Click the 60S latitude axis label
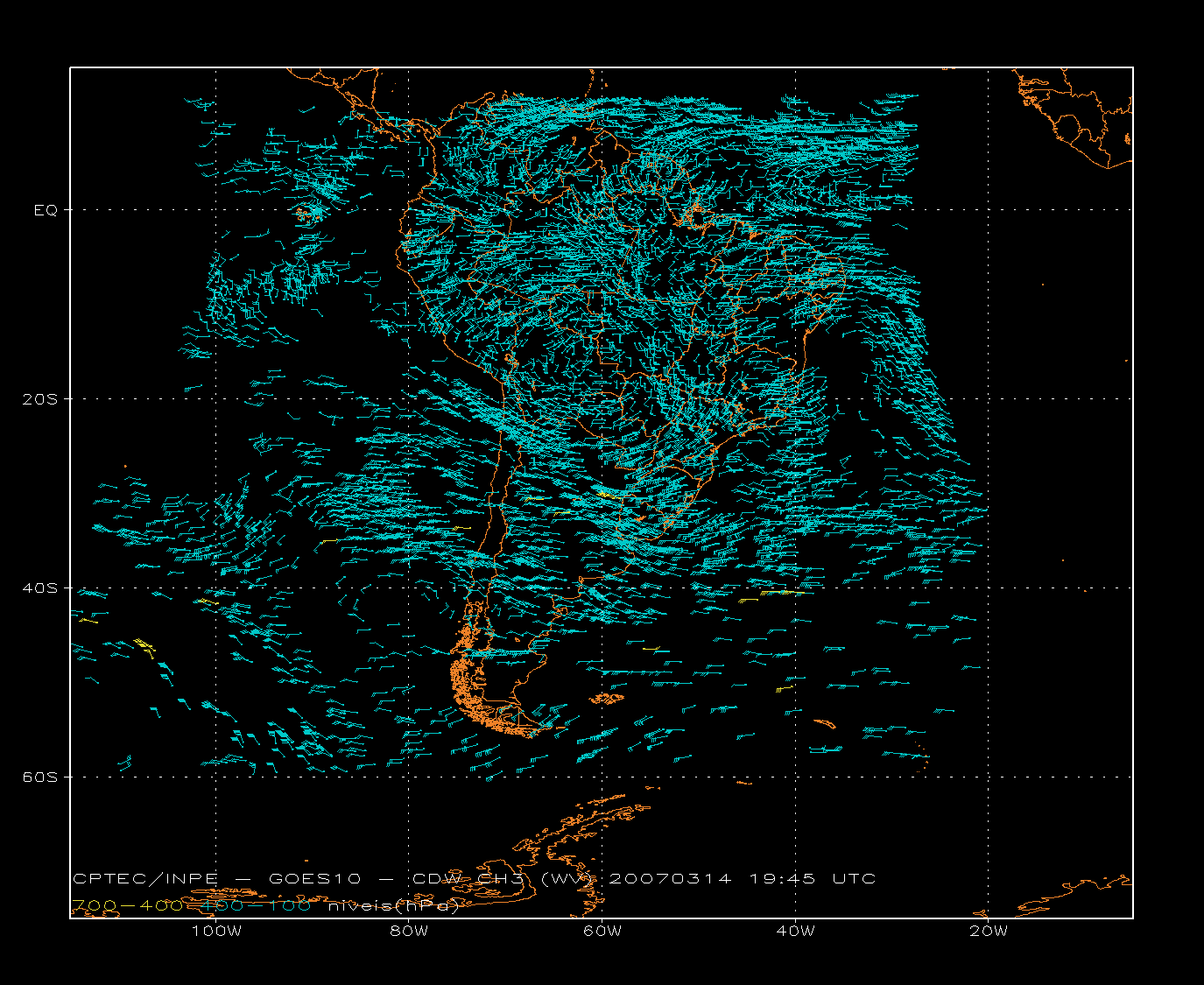Viewport: 1204px width, 985px height. pyautogui.click(x=39, y=777)
